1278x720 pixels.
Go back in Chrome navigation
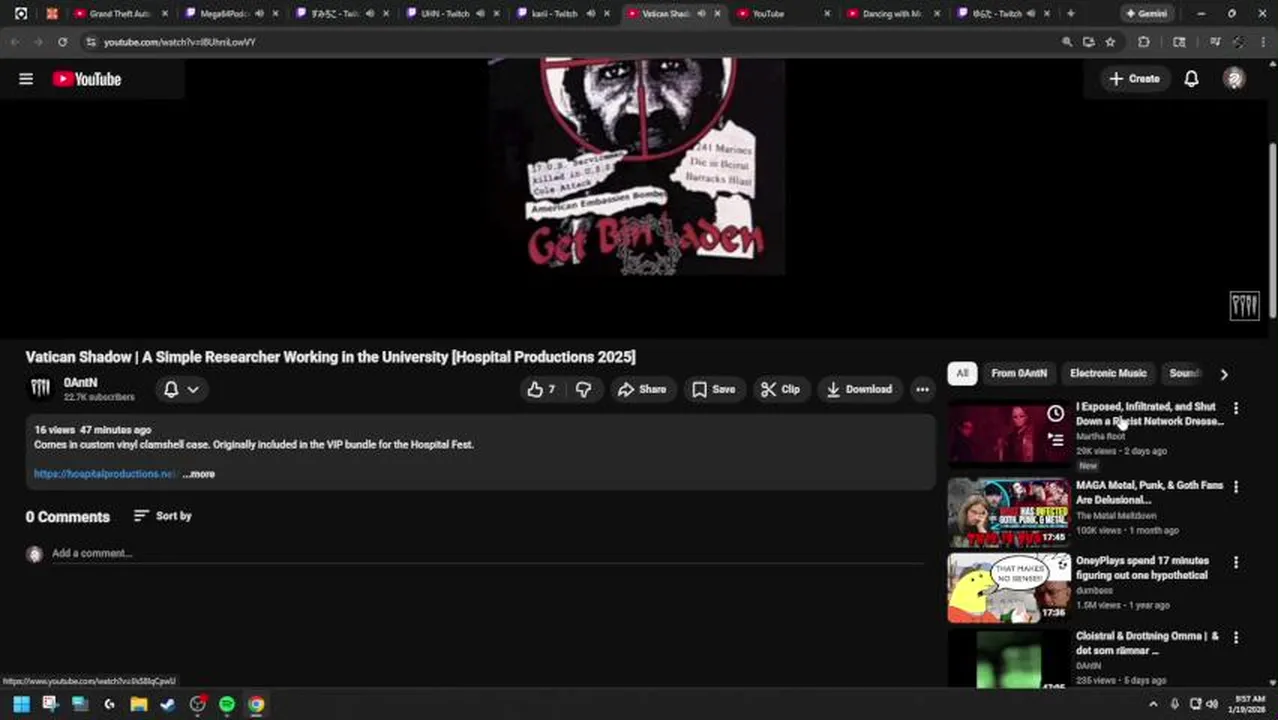coord(15,42)
